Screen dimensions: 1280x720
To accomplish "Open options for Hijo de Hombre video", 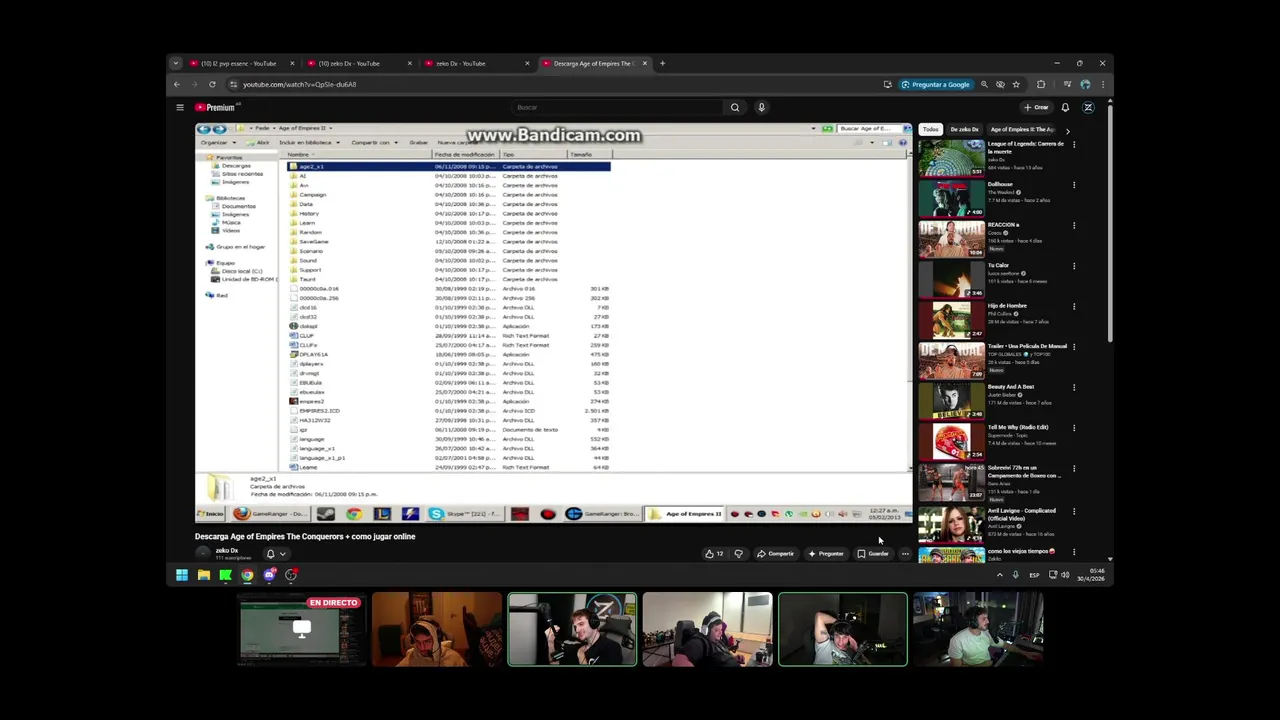I will tap(1074, 306).
